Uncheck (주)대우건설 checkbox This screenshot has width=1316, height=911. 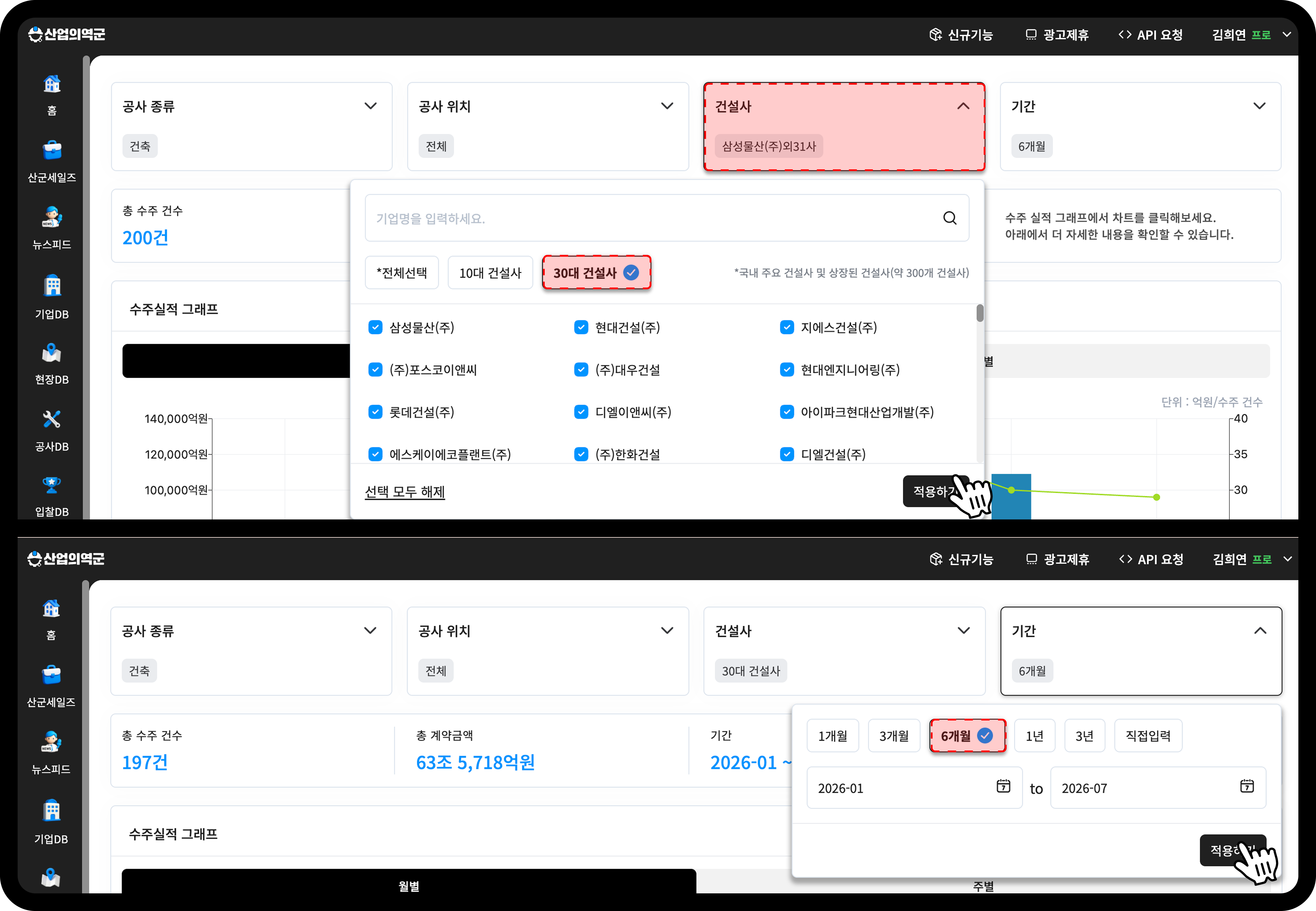pyautogui.click(x=581, y=369)
